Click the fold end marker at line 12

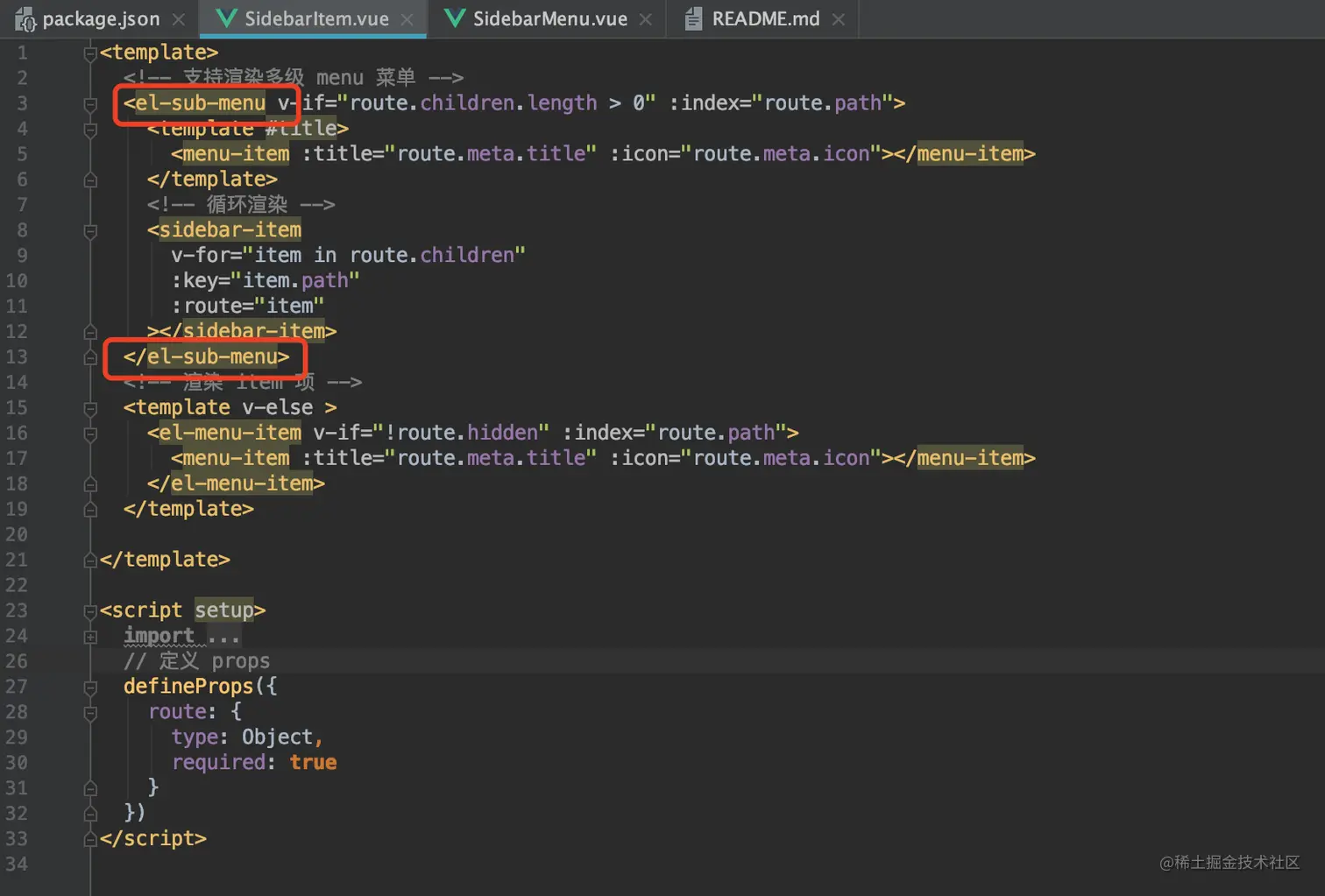click(x=90, y=332)
